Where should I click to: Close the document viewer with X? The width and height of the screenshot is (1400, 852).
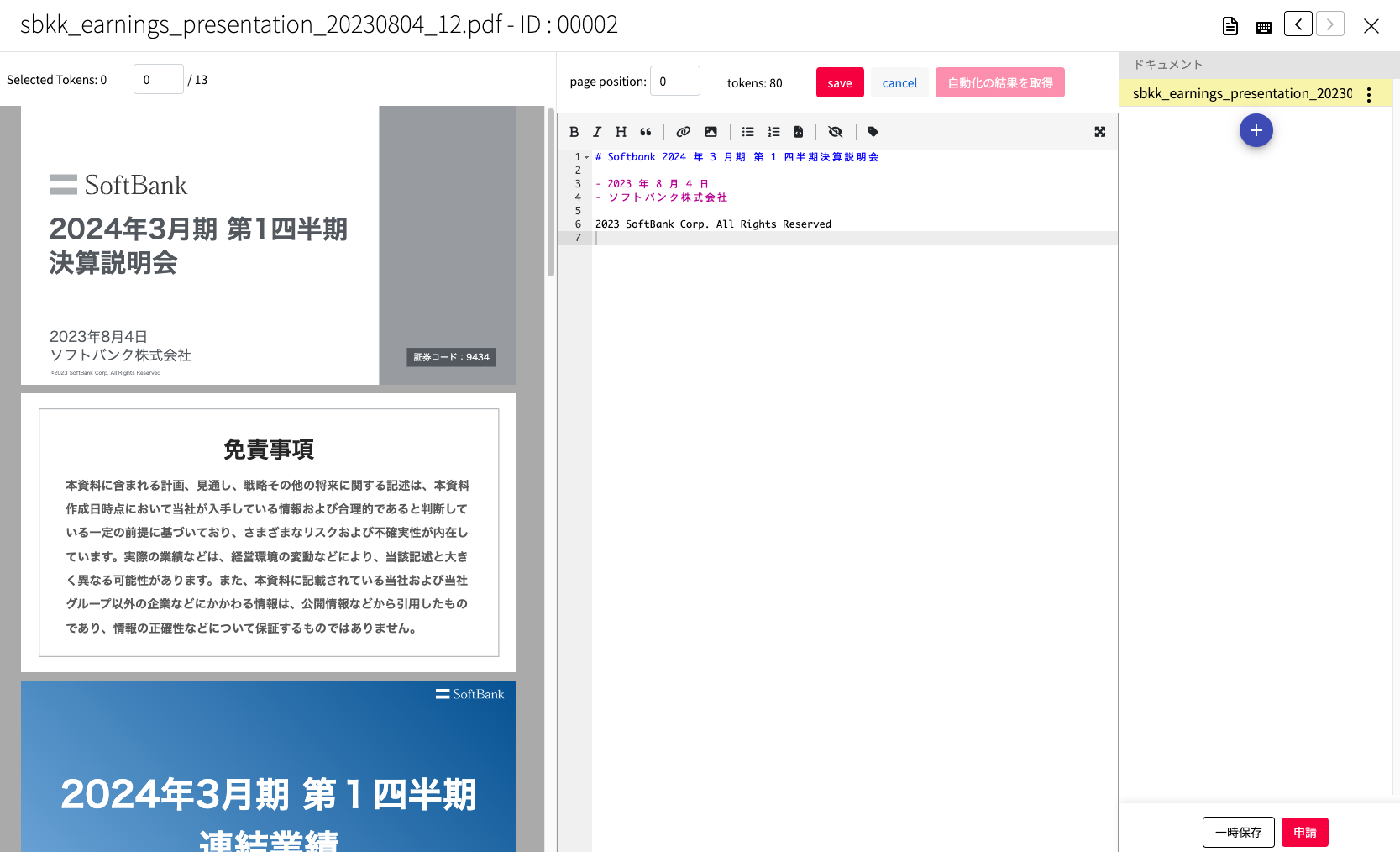pos(1371,26)
